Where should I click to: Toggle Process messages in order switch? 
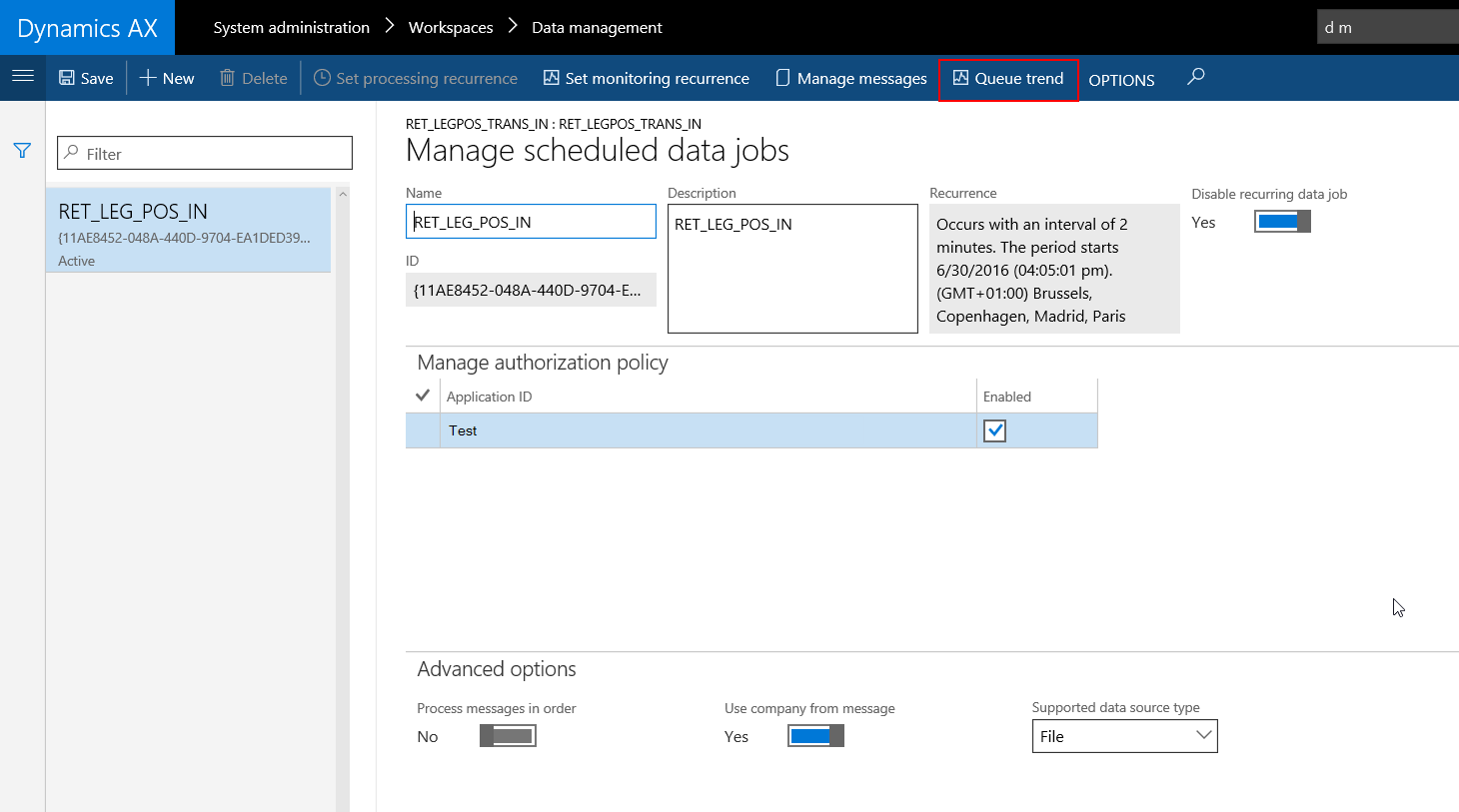point(508,736)
